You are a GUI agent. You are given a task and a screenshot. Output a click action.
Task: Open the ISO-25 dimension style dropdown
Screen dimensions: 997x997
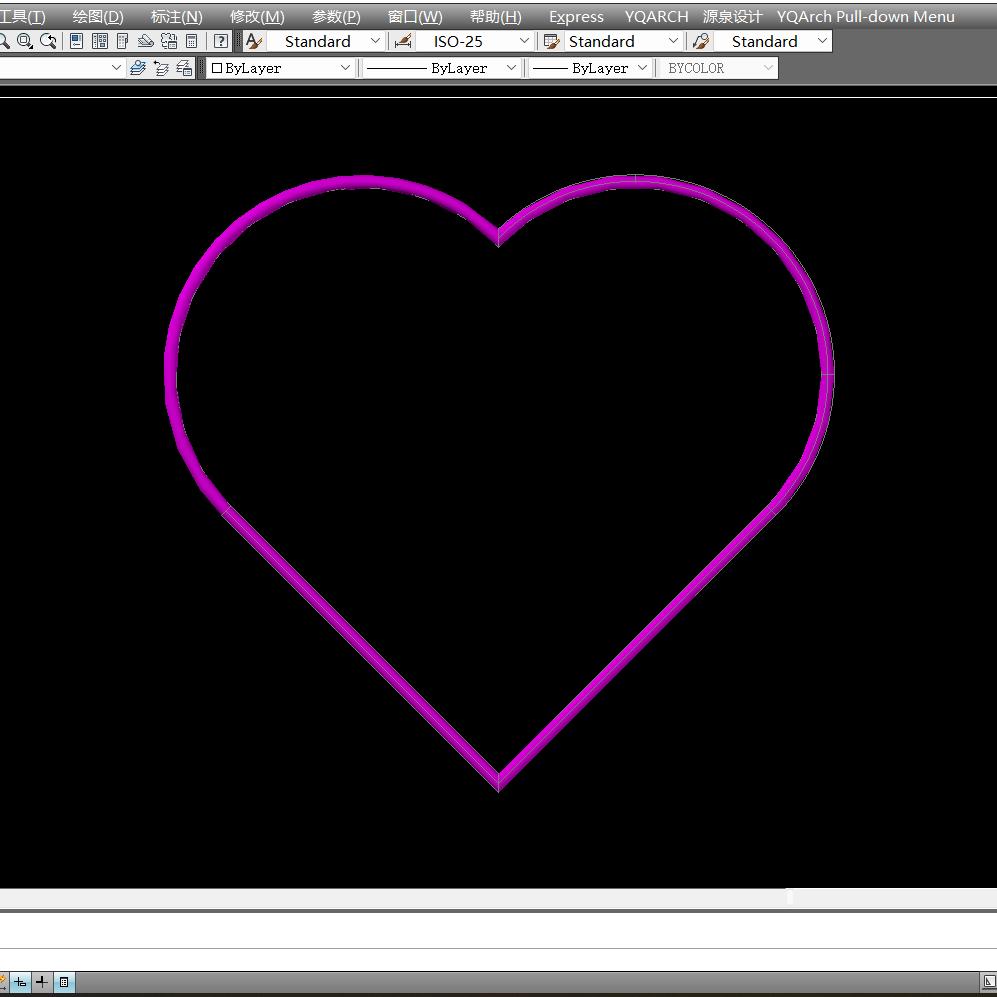click(524, 41)
